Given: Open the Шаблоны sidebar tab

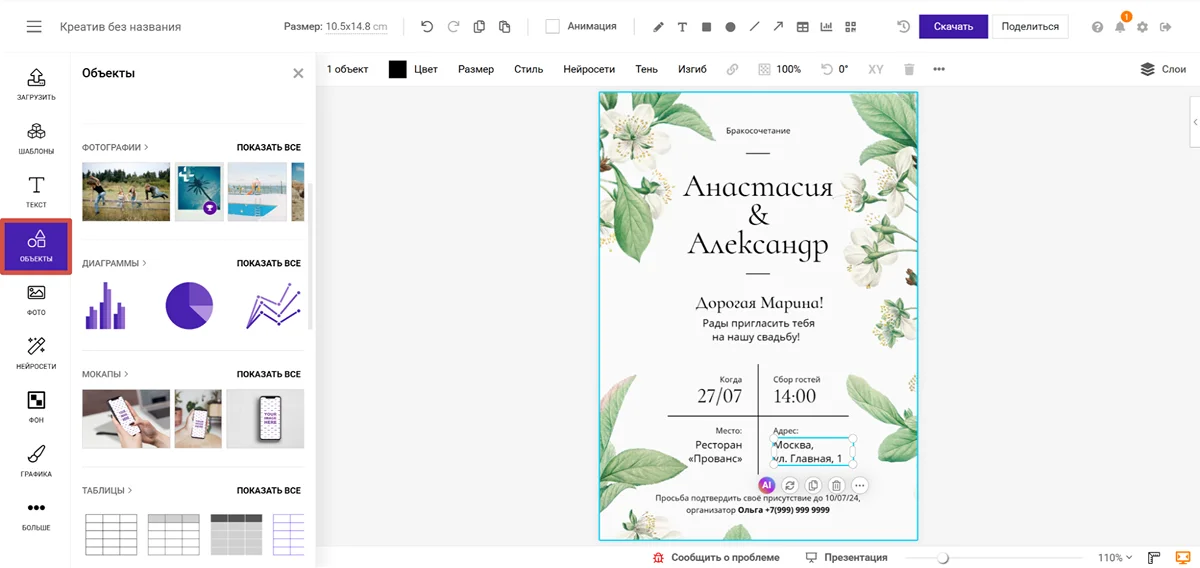Looking at the screenshot, I should (x=36, y=138).
